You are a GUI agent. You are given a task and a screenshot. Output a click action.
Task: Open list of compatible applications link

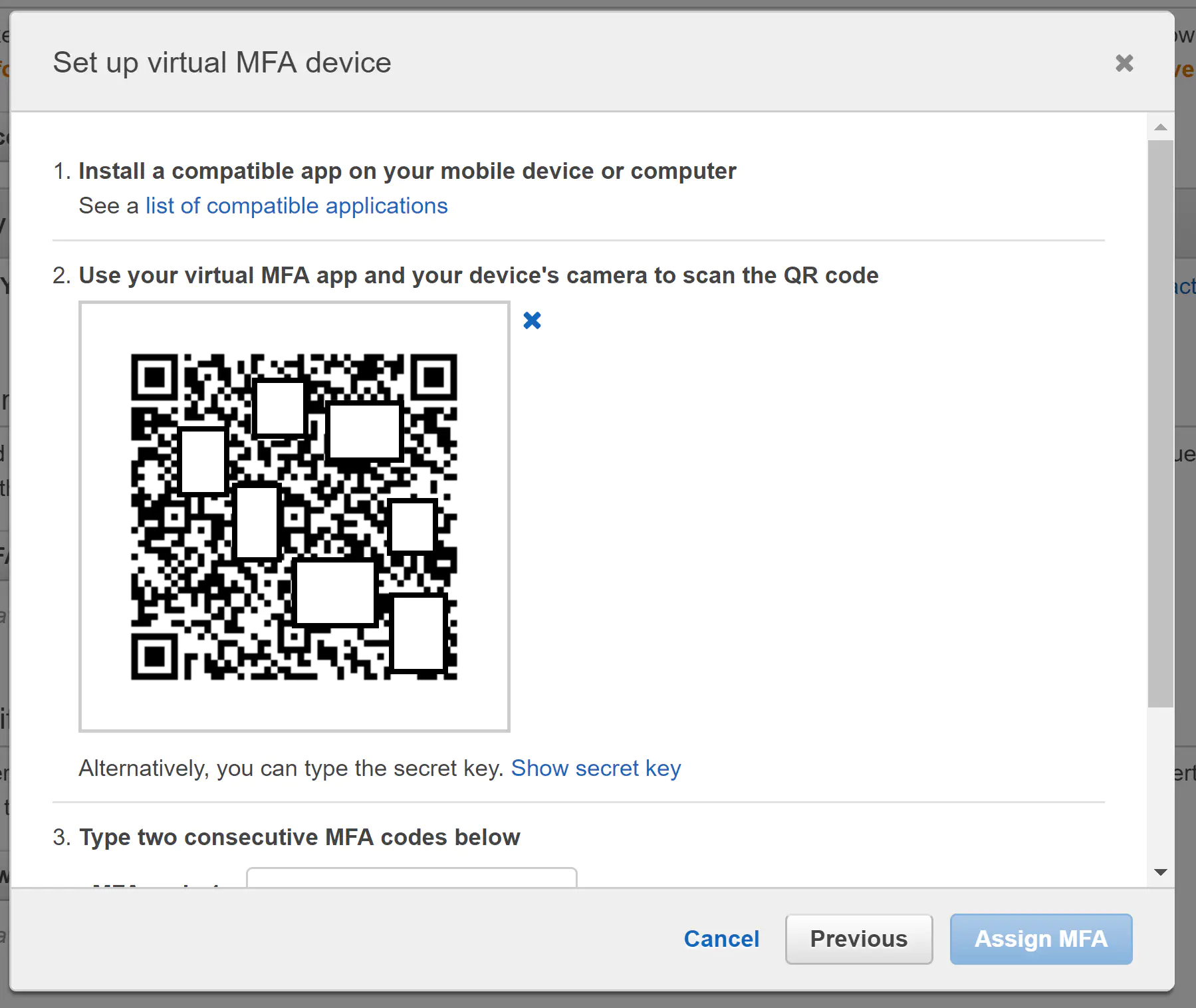coord(297,206)
